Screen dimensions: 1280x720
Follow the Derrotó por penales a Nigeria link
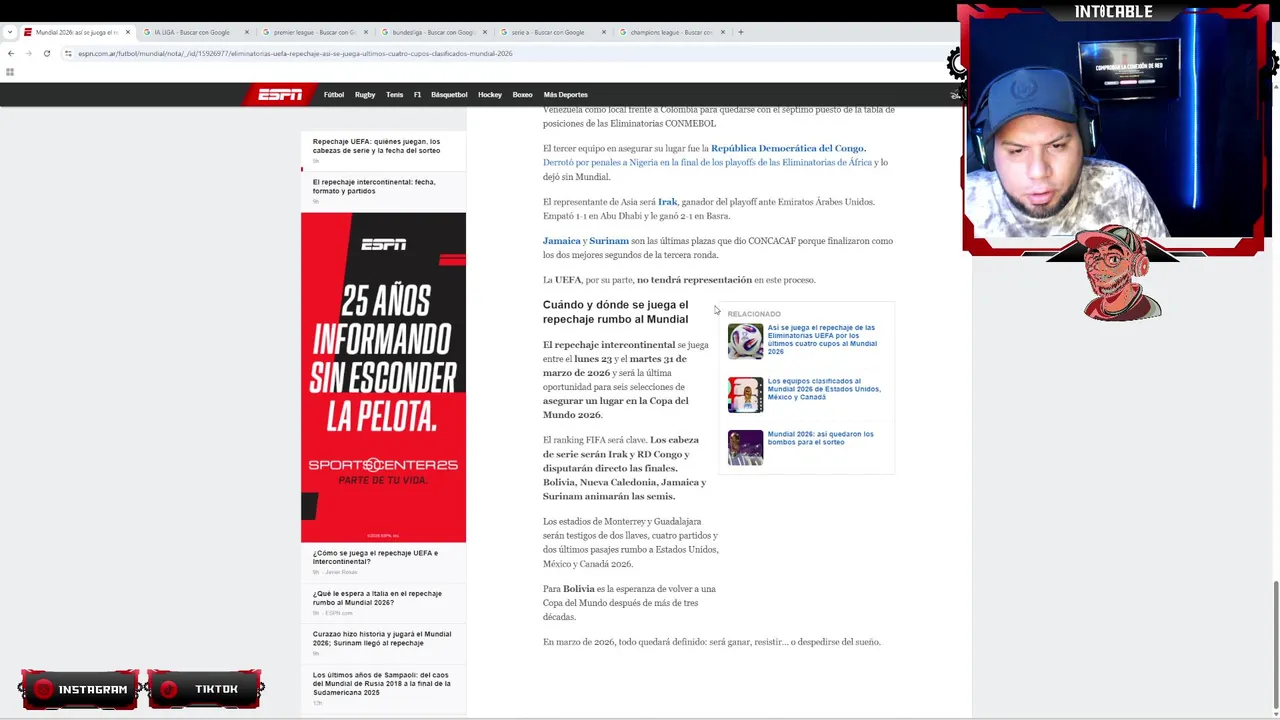coord(708,162)
